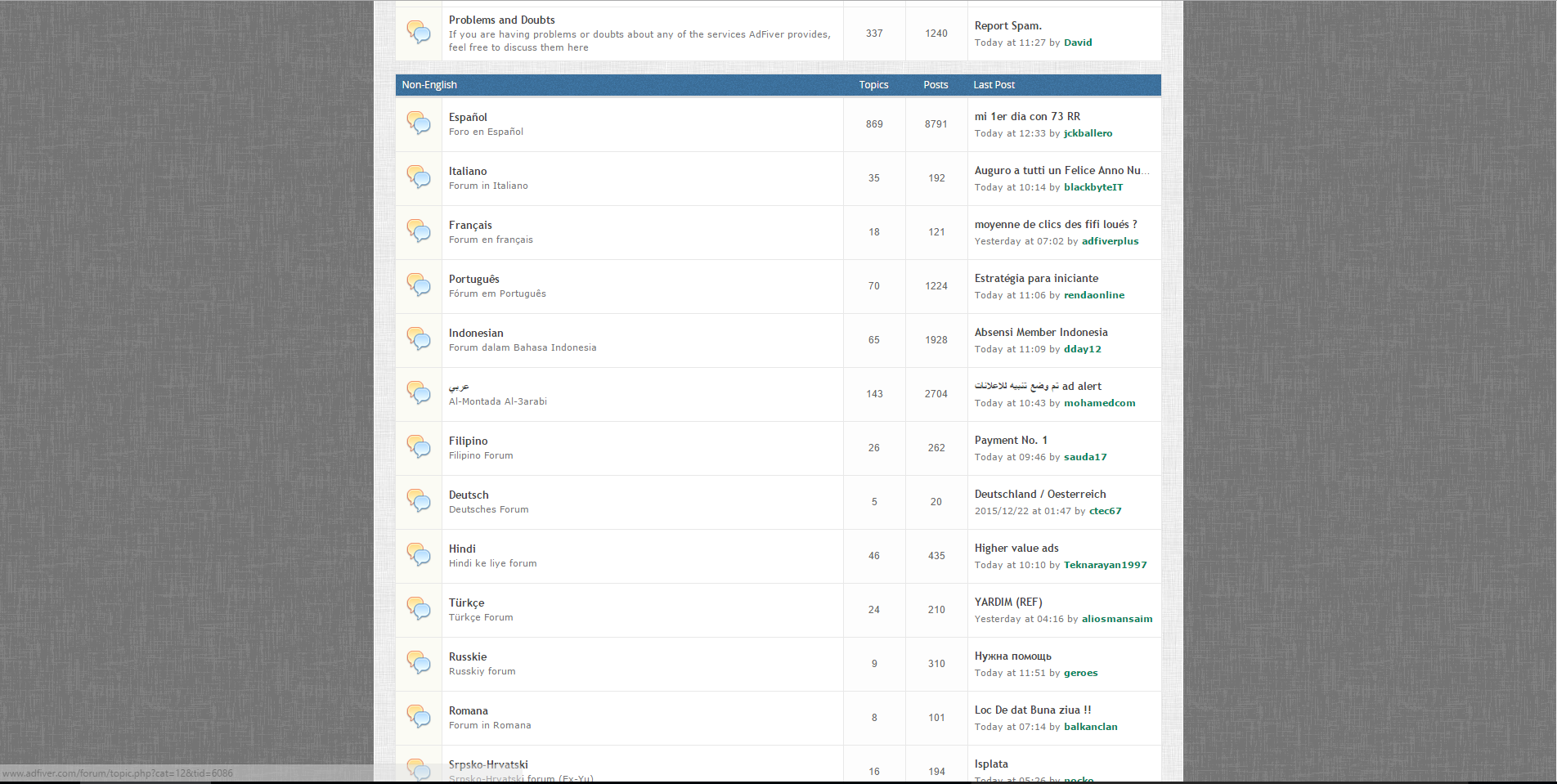Open last post 'mi 1er dia con 73 RR'

point(1027,116)
